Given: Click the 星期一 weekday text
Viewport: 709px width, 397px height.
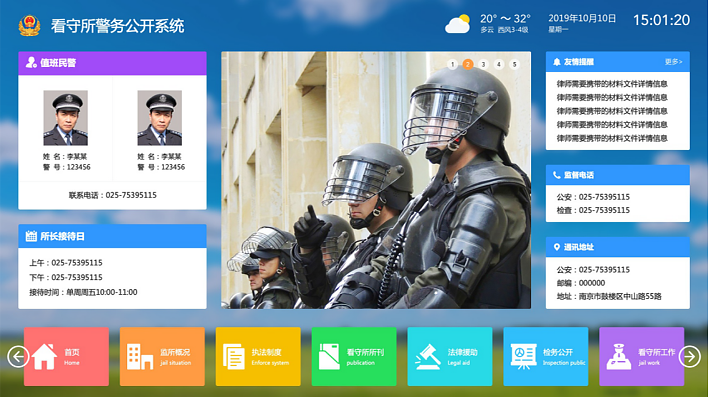Looking at the screenshot, I should pos(558,29).
